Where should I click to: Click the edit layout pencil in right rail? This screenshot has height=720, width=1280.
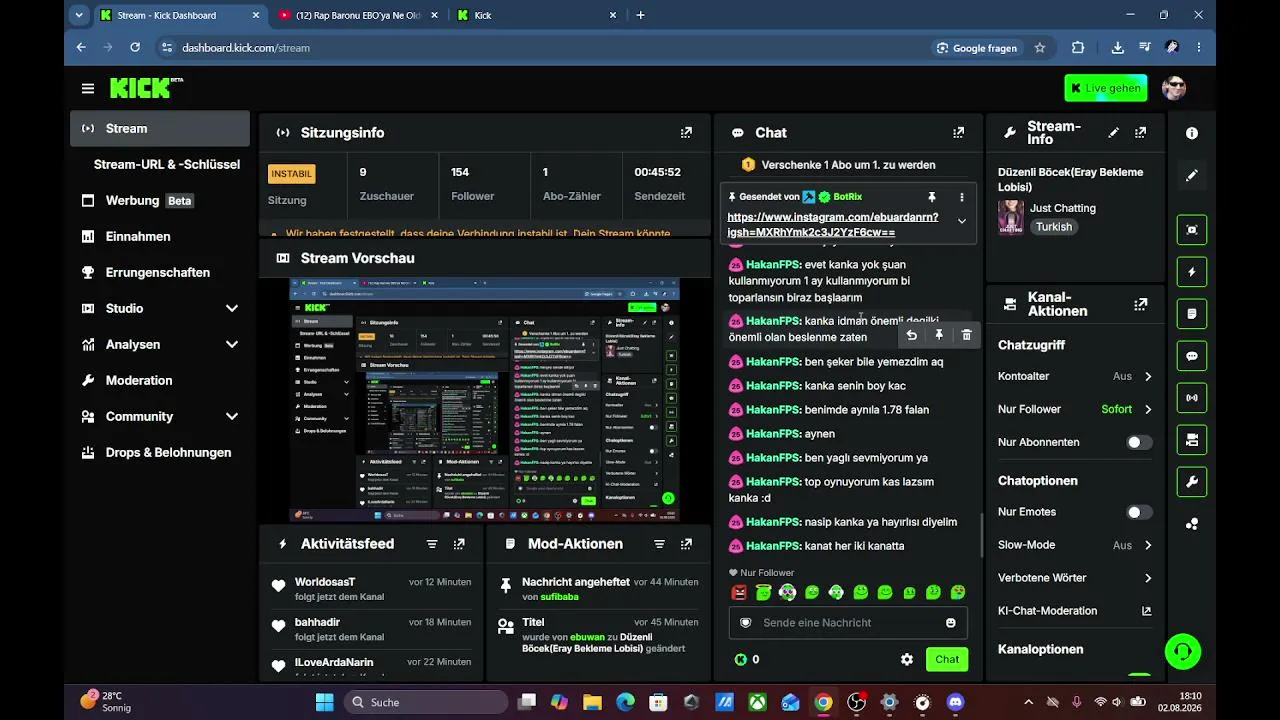(x=1192, y=175)
